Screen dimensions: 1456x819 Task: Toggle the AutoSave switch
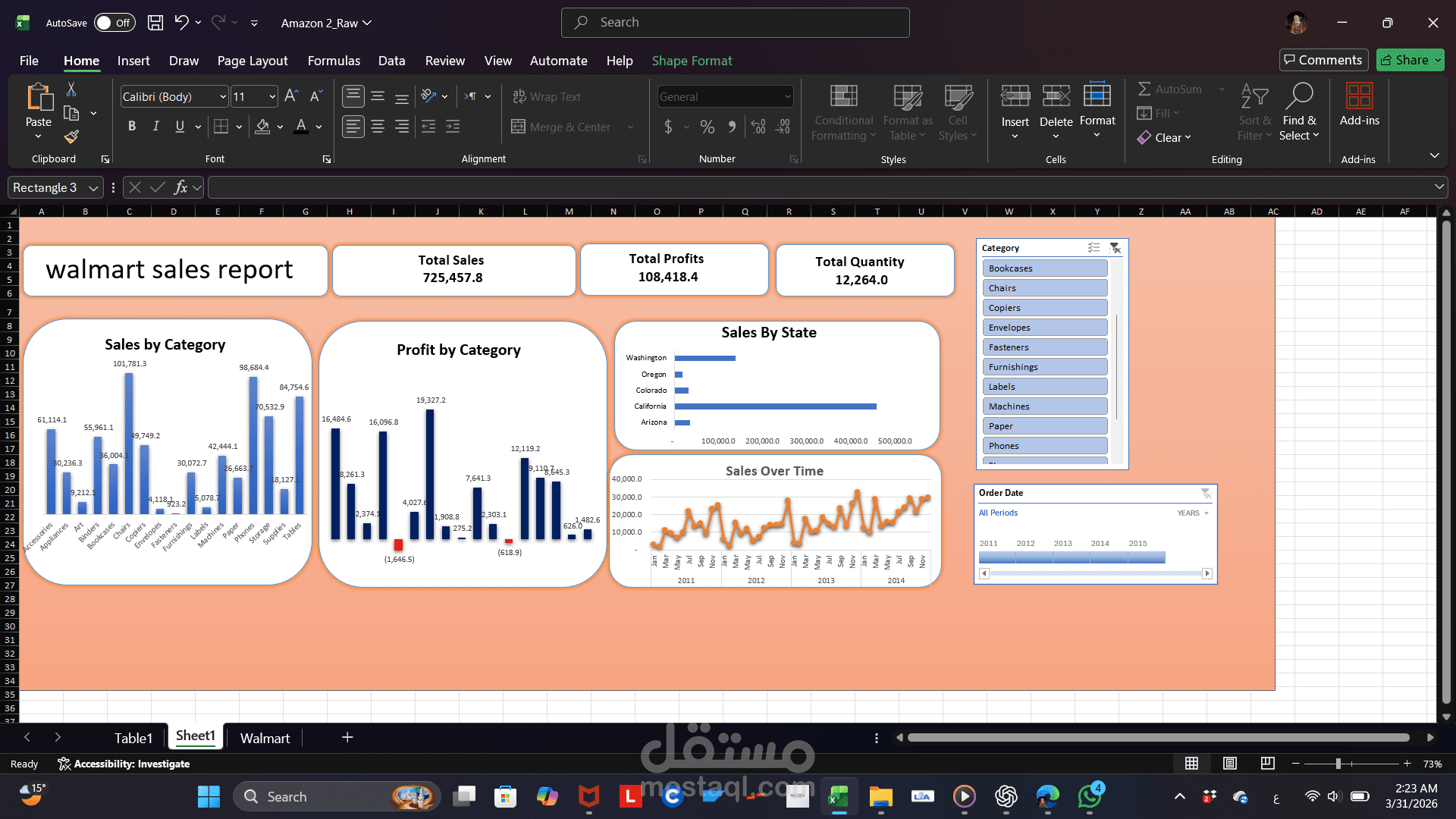tap(114, 23)
